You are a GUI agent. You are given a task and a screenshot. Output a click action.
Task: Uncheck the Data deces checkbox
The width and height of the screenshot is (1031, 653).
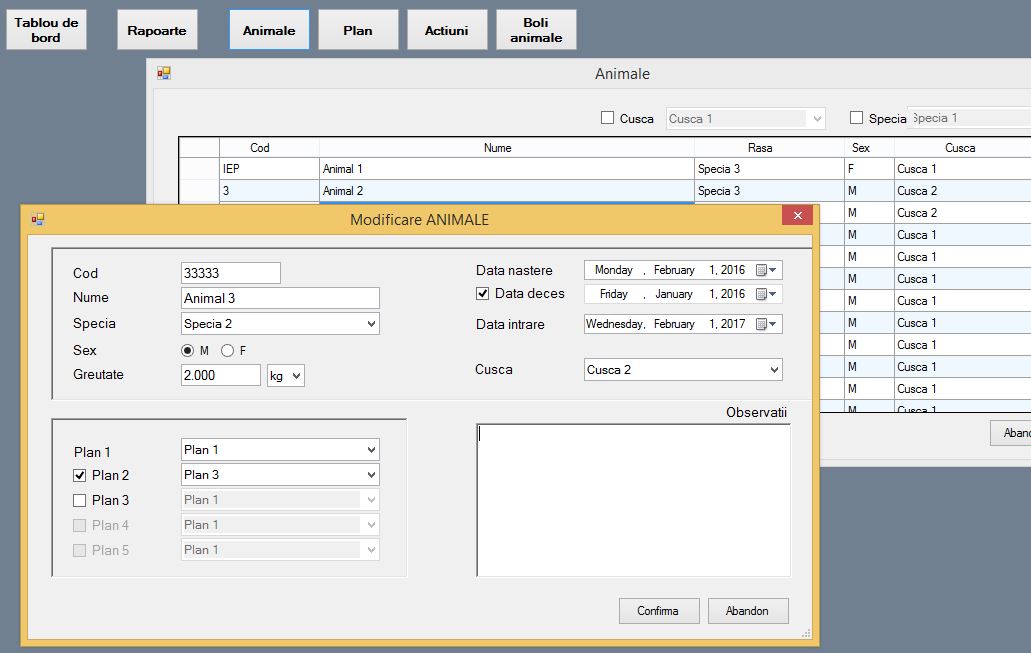pyautogui.click(x=483, y=294)
